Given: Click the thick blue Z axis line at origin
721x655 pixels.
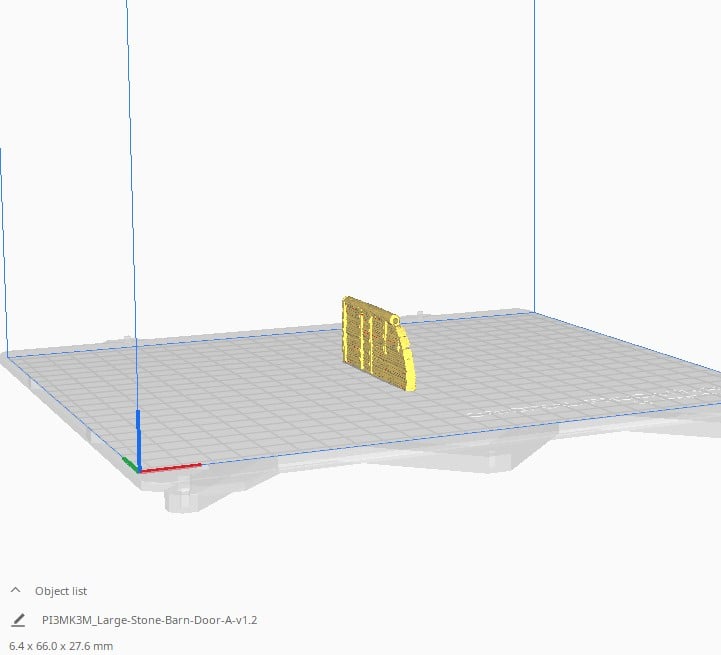Looking at the screenshot, I should click(138, 439).
